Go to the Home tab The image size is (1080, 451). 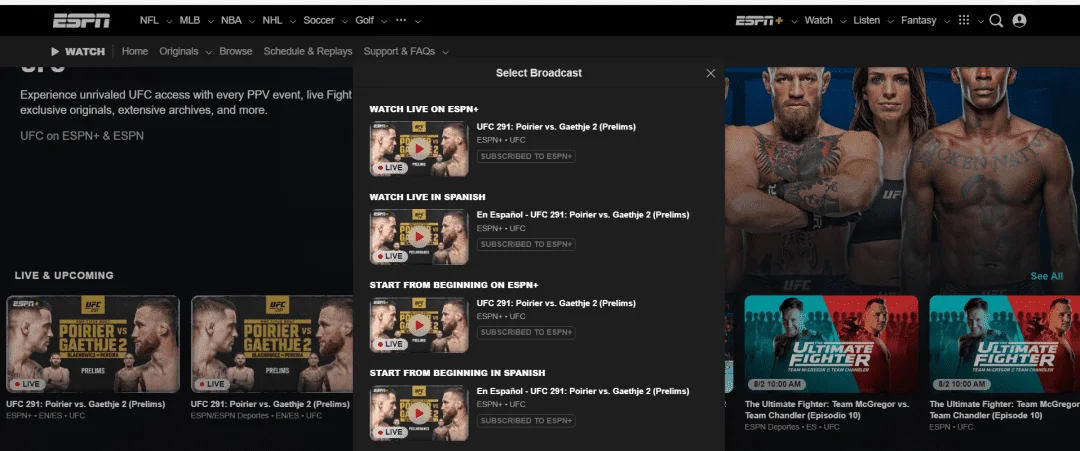pyautogui.click(x=135, y=52)
